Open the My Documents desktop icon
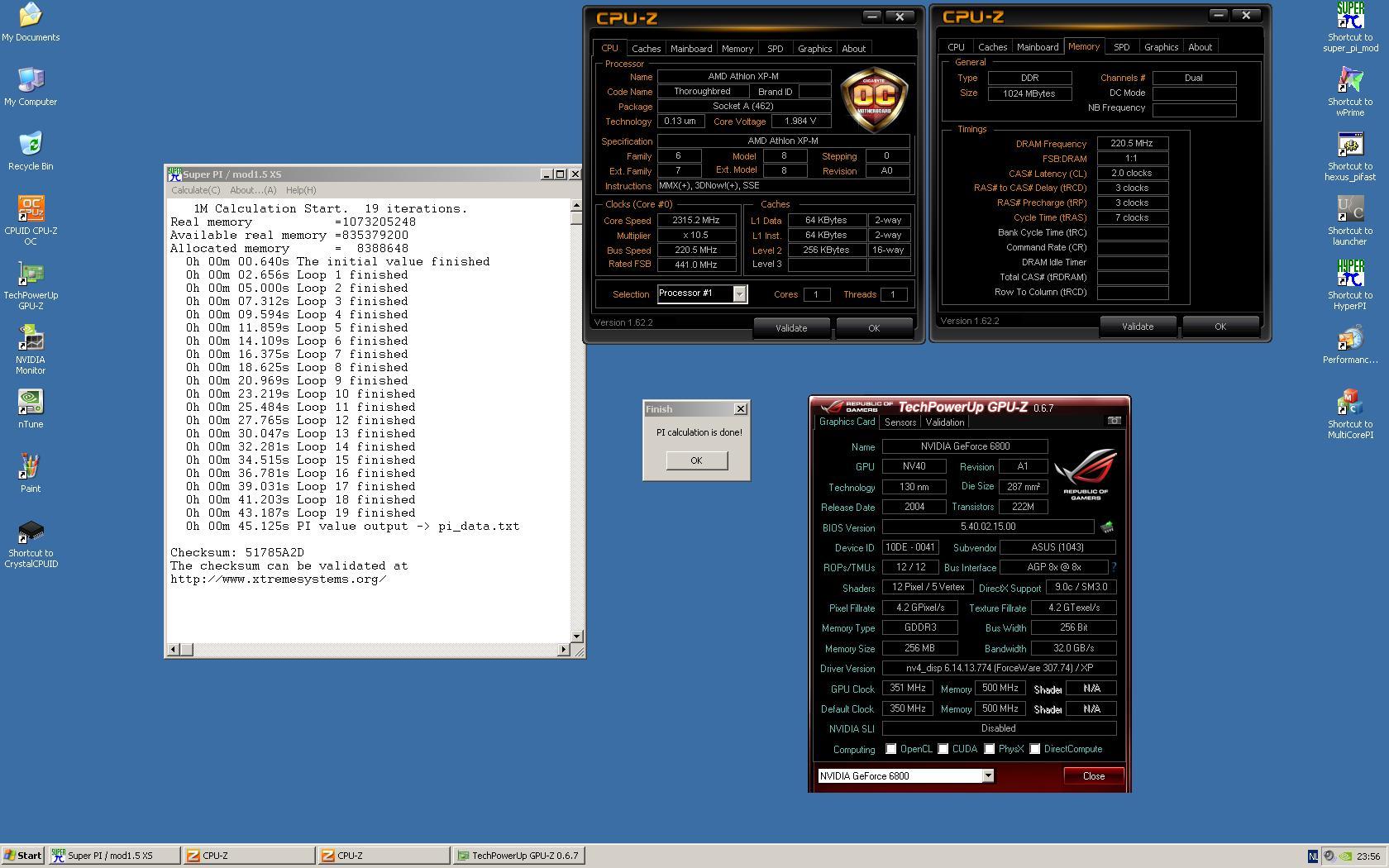 tap(31, 21)
